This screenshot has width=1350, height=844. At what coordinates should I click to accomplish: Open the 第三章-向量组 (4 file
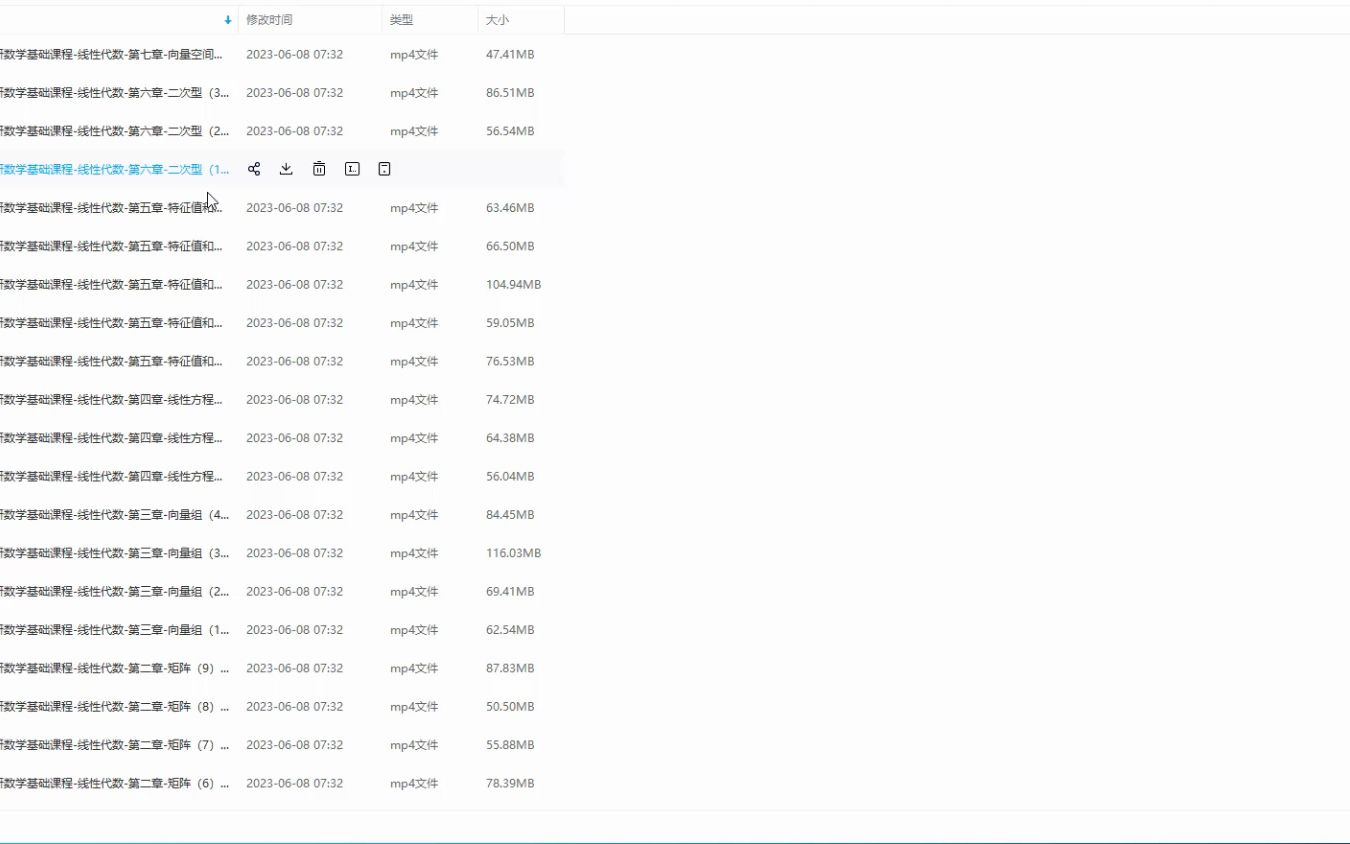point(115,515)
